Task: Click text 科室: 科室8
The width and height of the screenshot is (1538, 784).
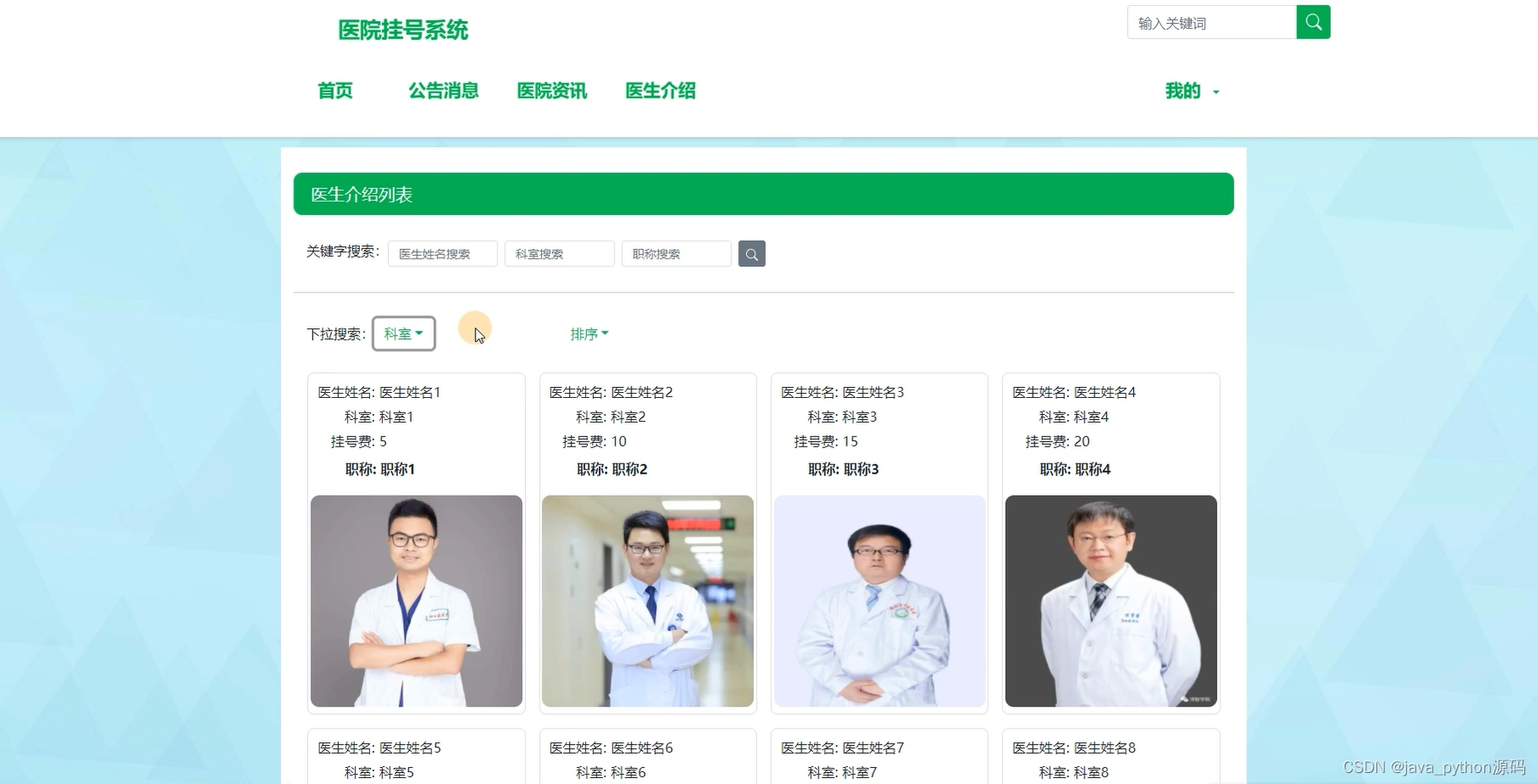Action: coord(1074,772)
